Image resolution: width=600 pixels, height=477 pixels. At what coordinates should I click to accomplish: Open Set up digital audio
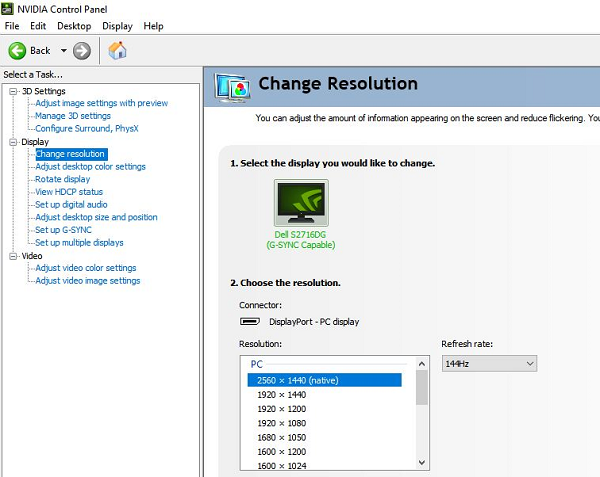click(71, 204)
